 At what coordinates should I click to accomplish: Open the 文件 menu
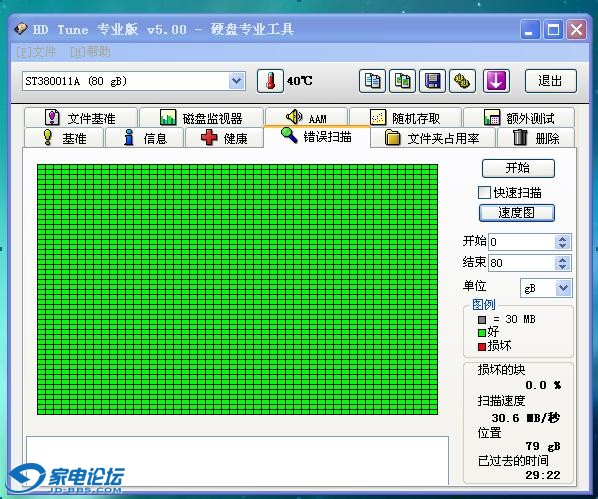tap(36, 52)
